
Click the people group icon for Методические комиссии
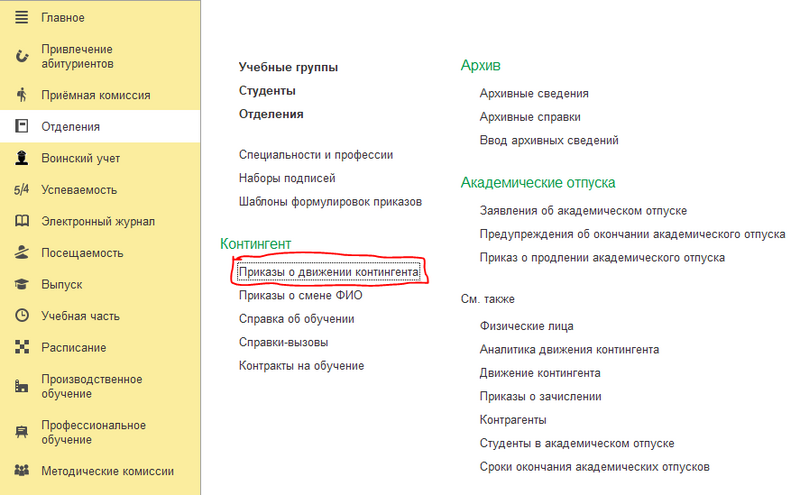click(x=21, y=471)
